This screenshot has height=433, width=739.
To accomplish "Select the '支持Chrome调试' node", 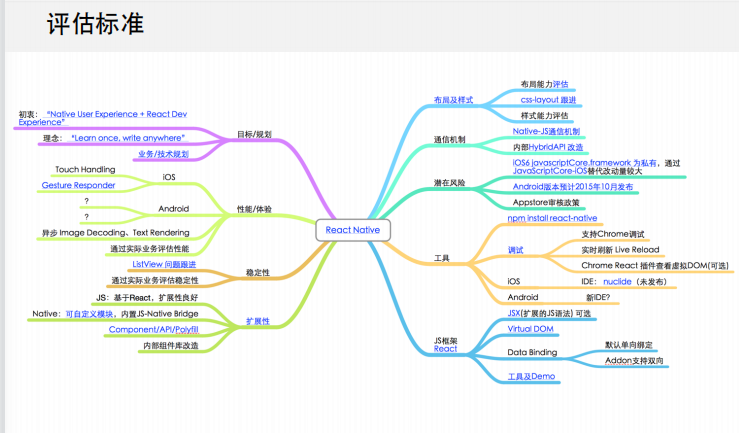I will (612, 234).
